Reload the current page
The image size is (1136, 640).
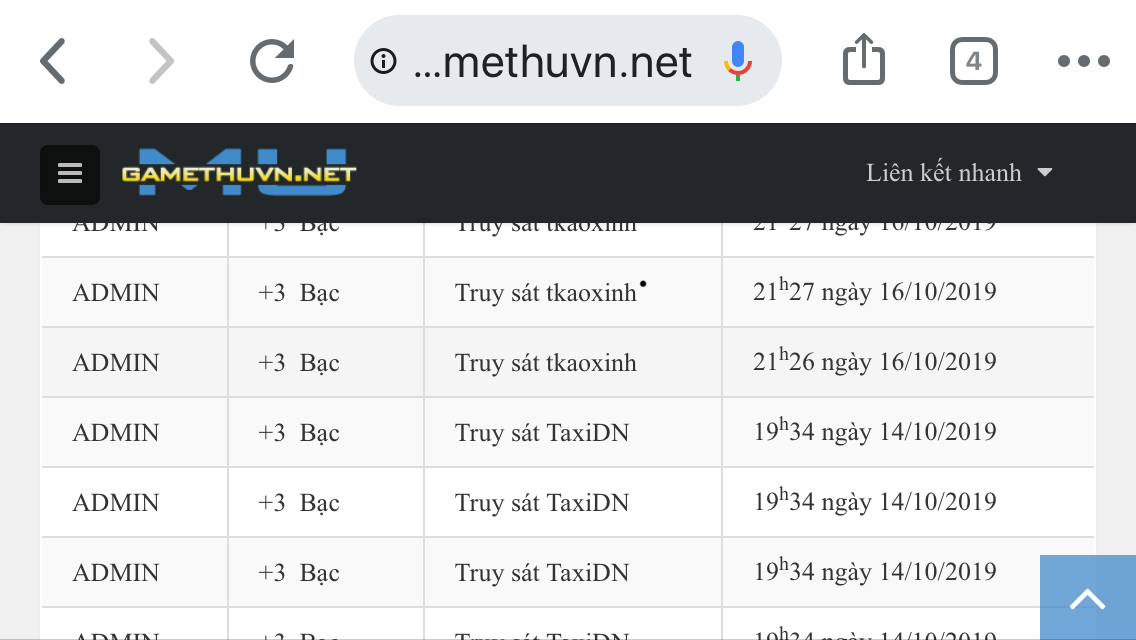pyautogui.click(x=272, y=62)
